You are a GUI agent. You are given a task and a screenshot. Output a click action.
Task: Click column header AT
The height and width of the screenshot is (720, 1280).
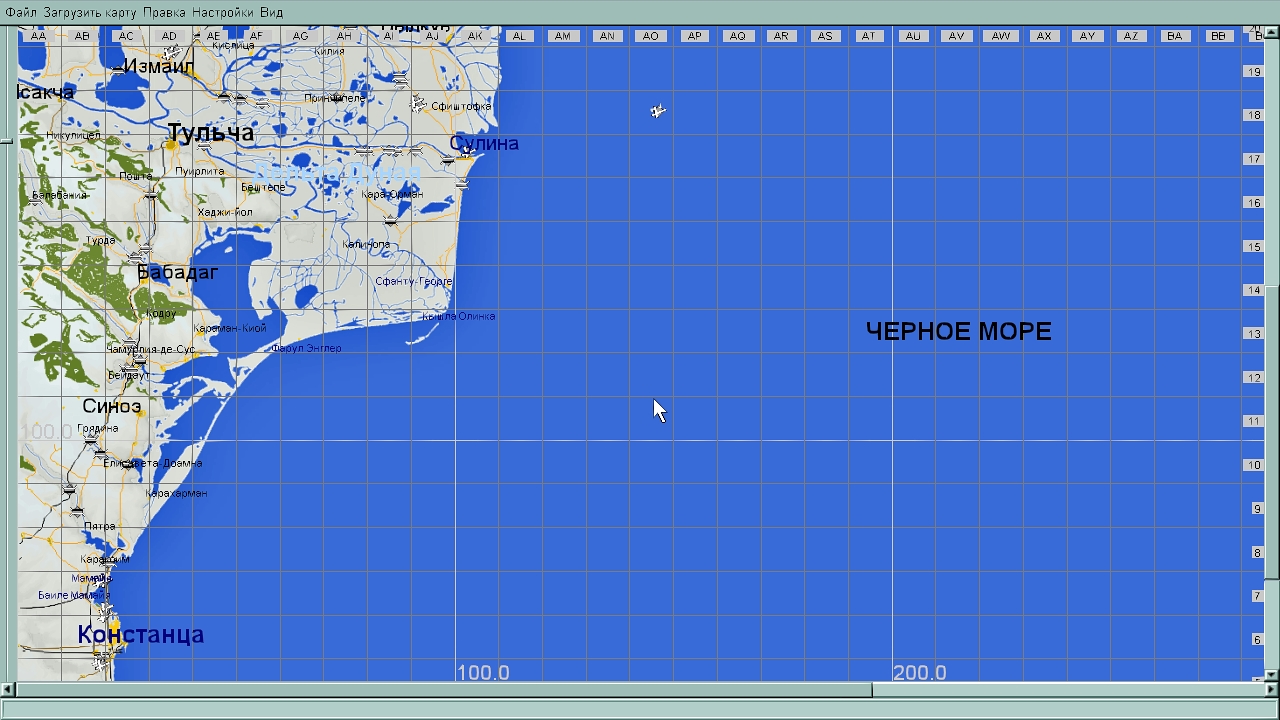(x=868, y=36)
